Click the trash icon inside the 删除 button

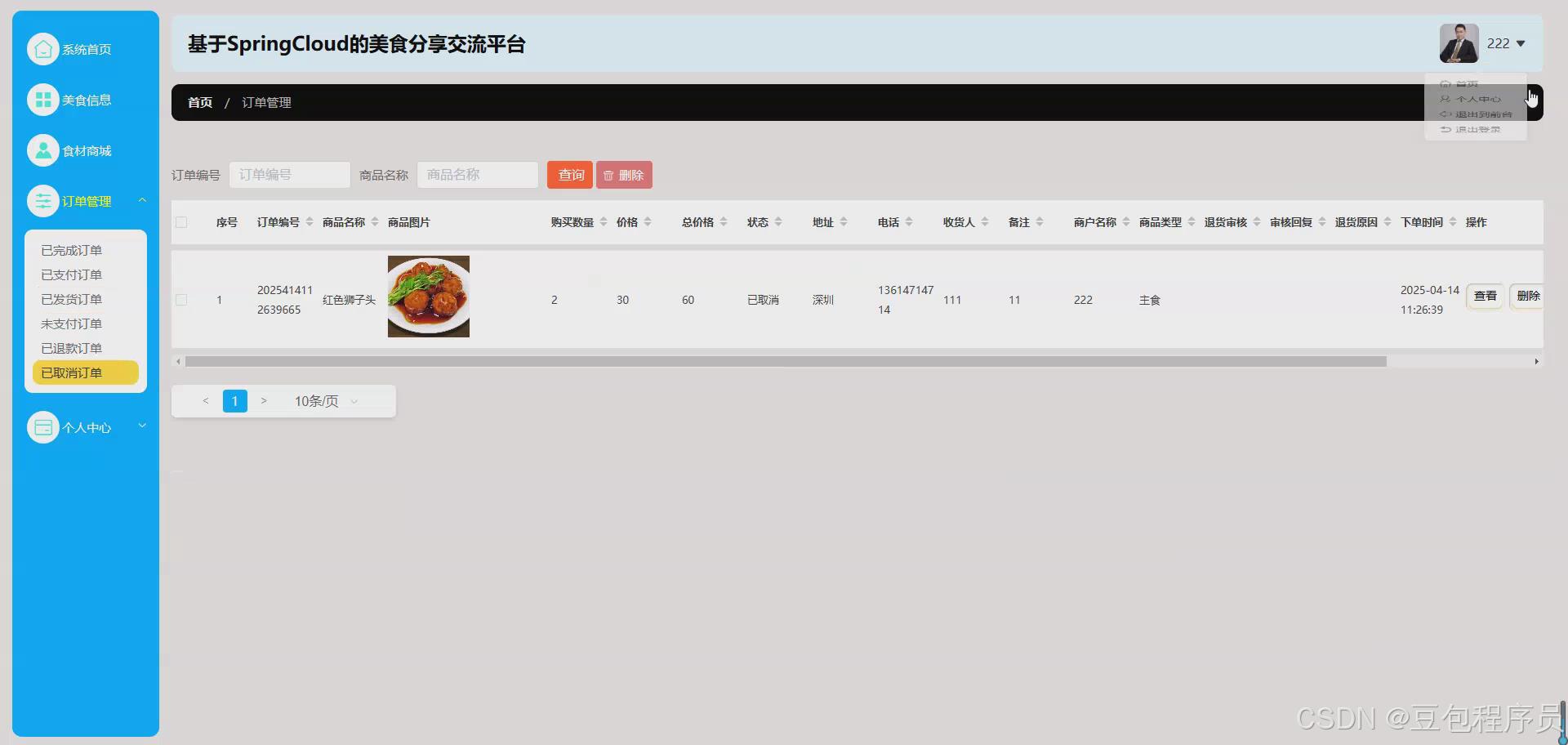click(x=608, y=174)
